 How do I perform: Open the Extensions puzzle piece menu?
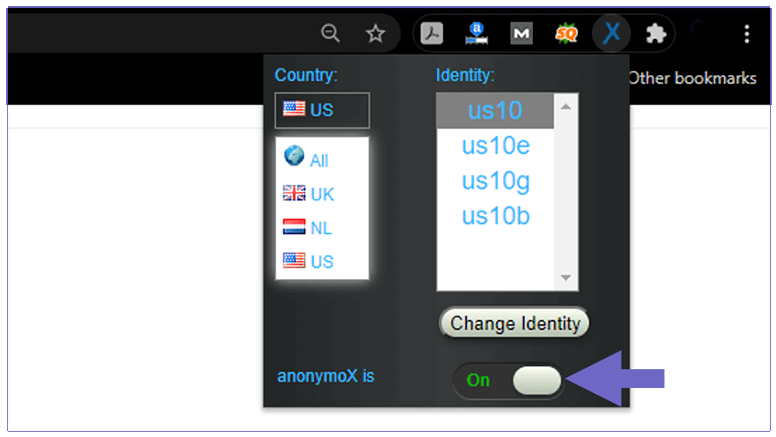point(656,34)
